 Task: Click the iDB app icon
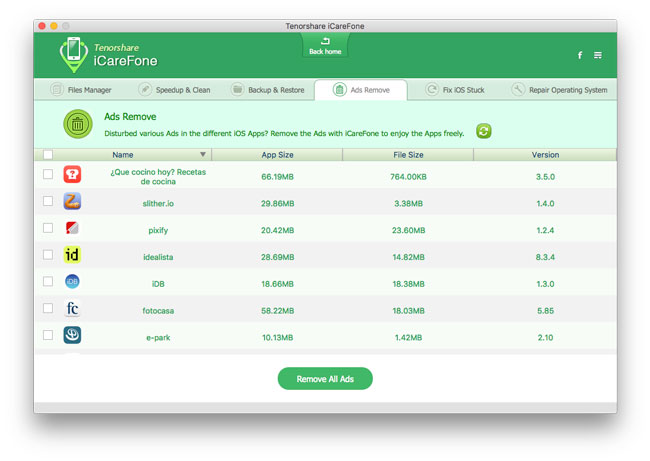pyautogui.click(x=72, y=282)
